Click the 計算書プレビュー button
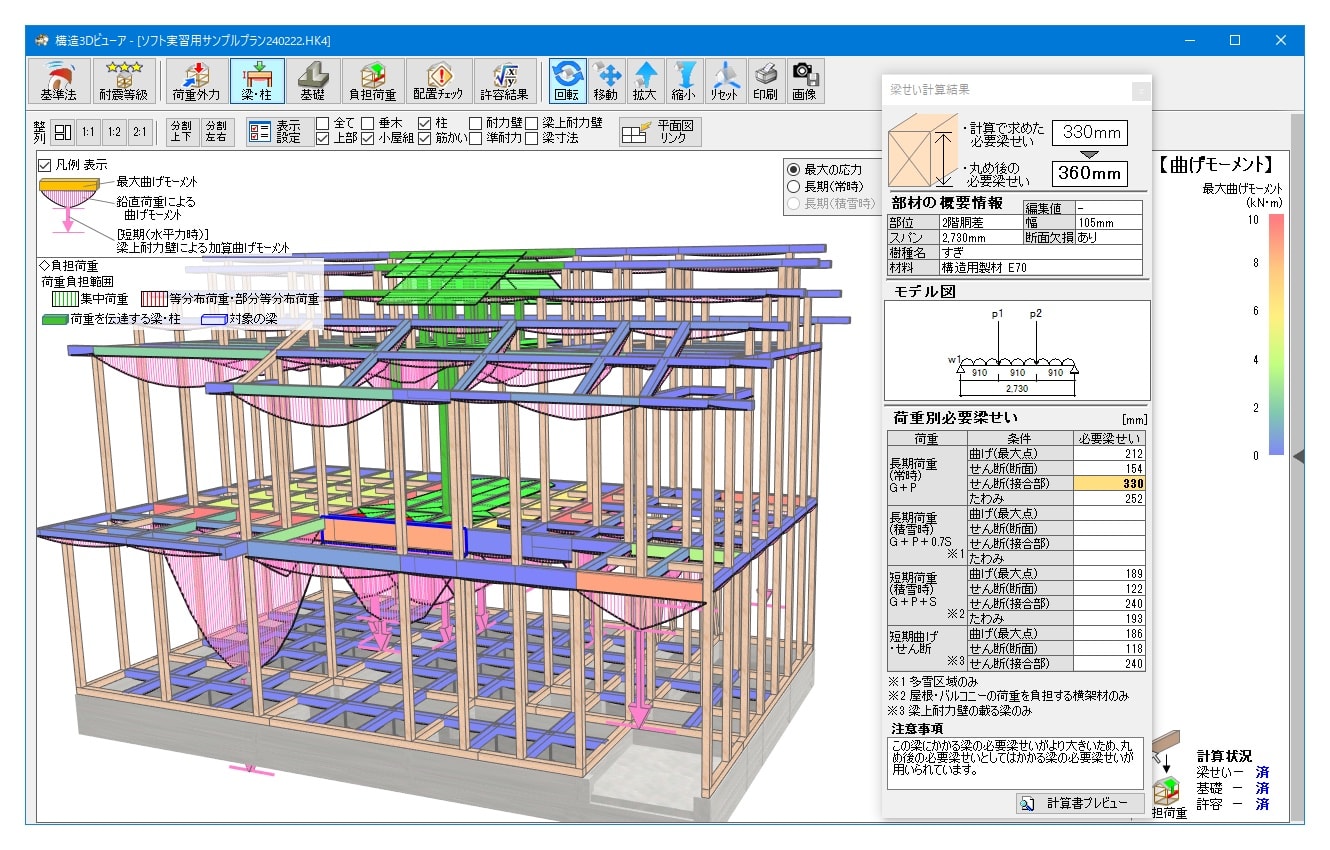 point(1080,803)
